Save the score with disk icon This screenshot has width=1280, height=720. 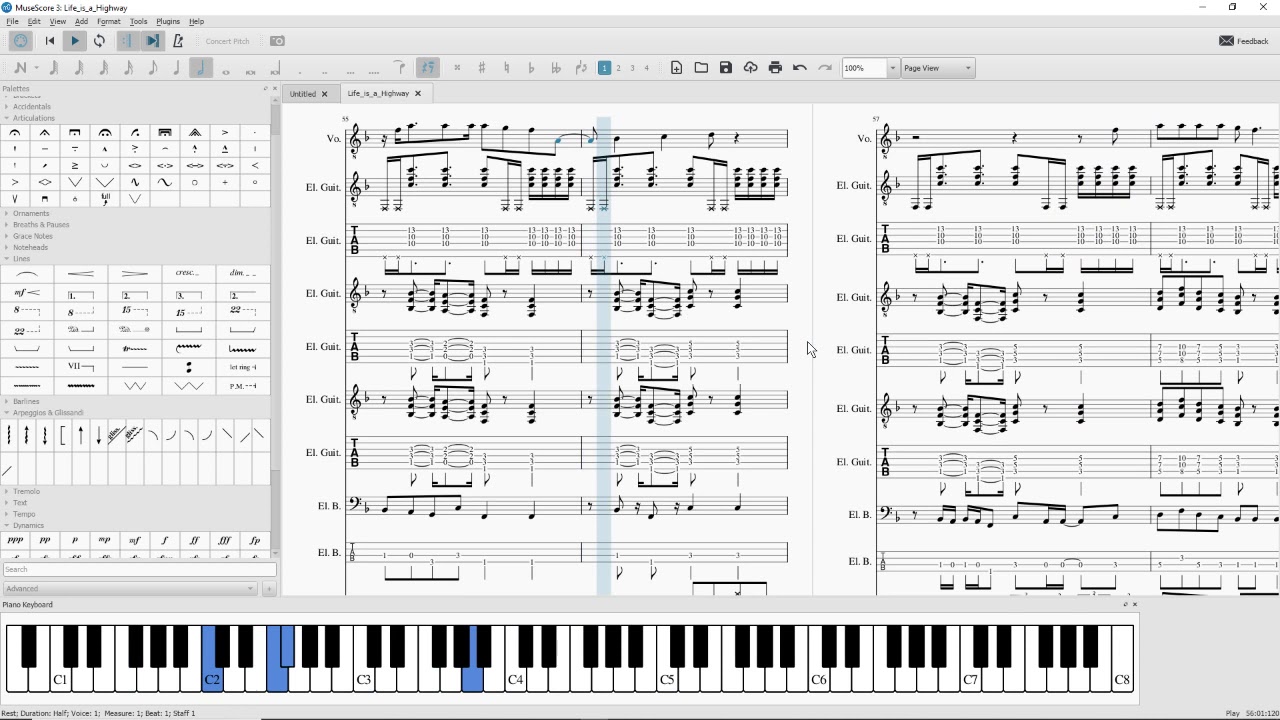click(726, 68)
